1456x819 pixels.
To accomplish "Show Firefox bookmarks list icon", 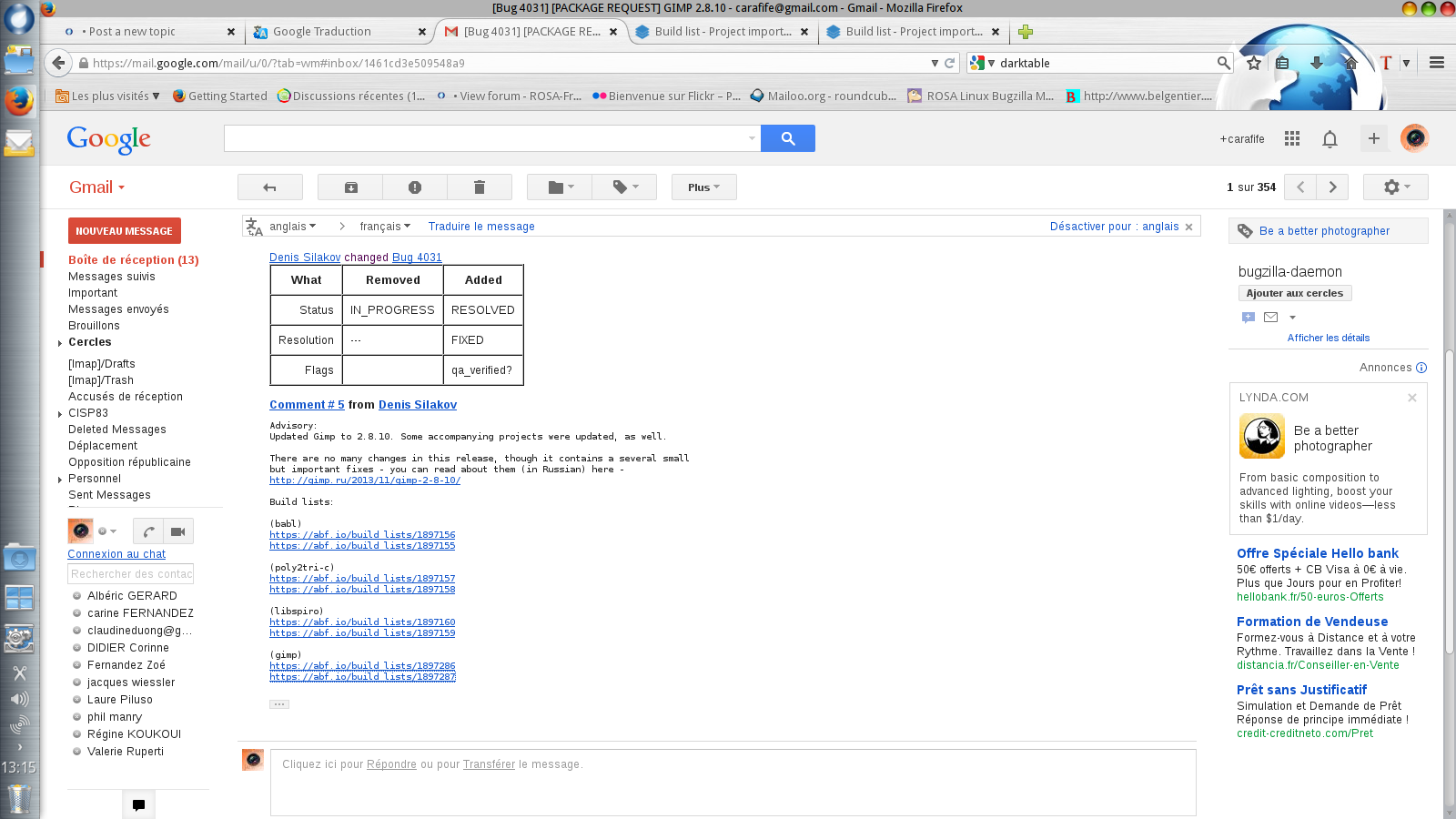I will tap(1282, 63).
